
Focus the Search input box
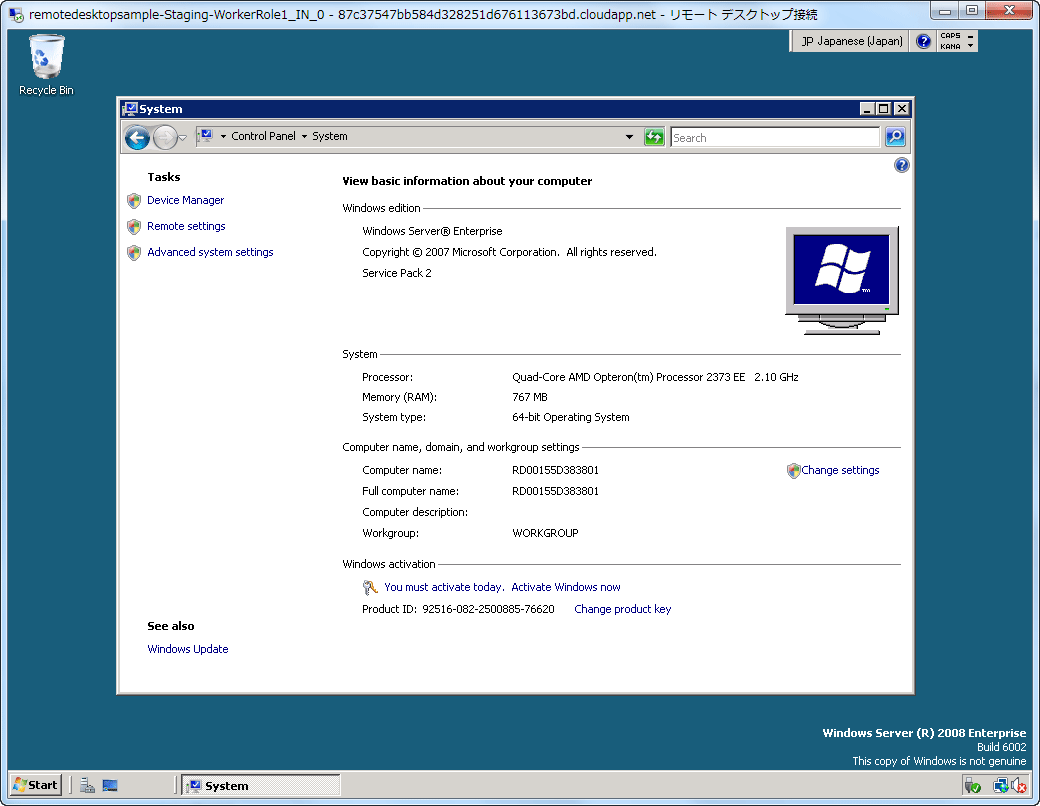(775, 137)
